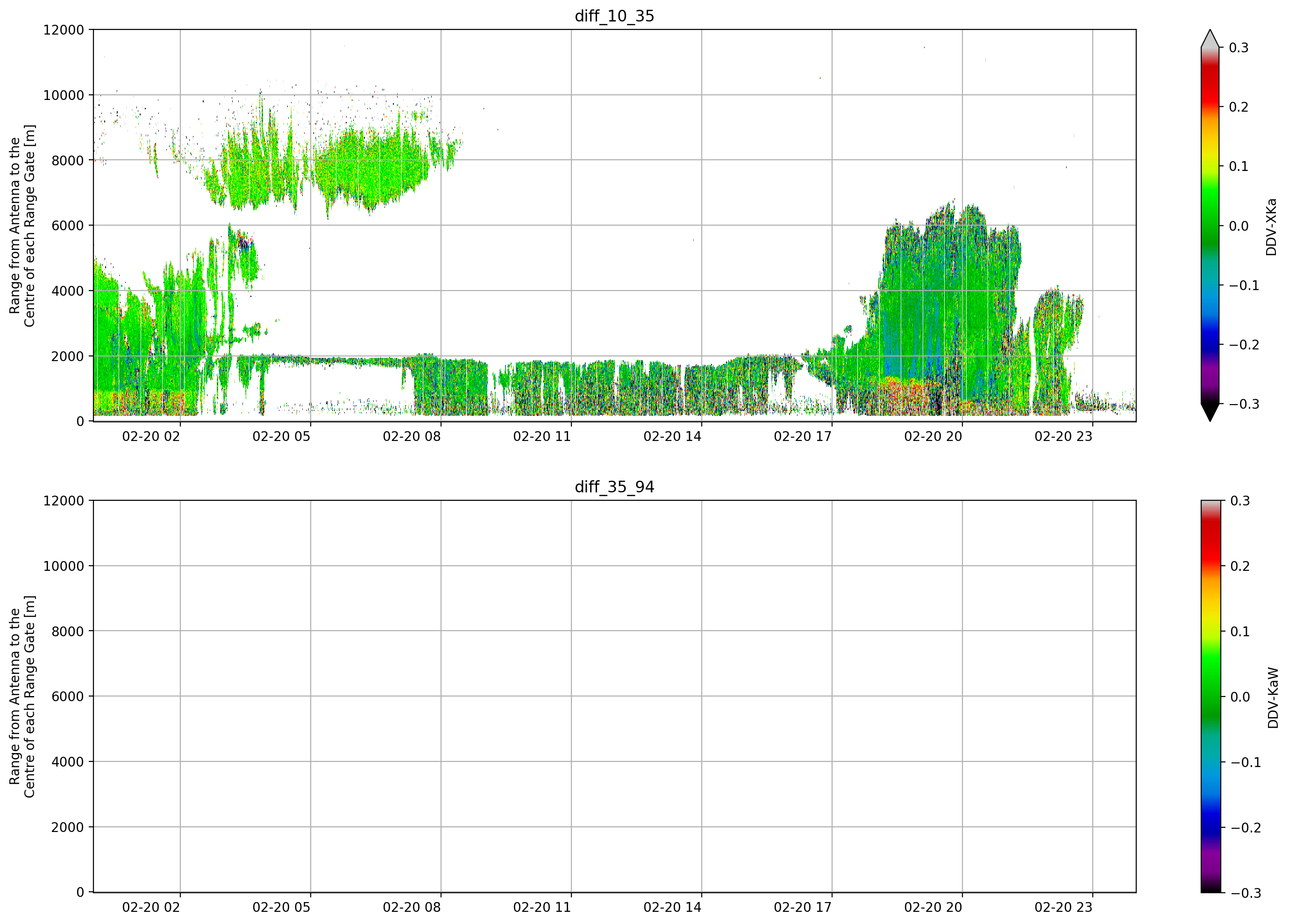Screen dimensions: 1289x924
Task: Select "02-20 20" tick under the diff_10_35 plot
Action: coord(933,436)
